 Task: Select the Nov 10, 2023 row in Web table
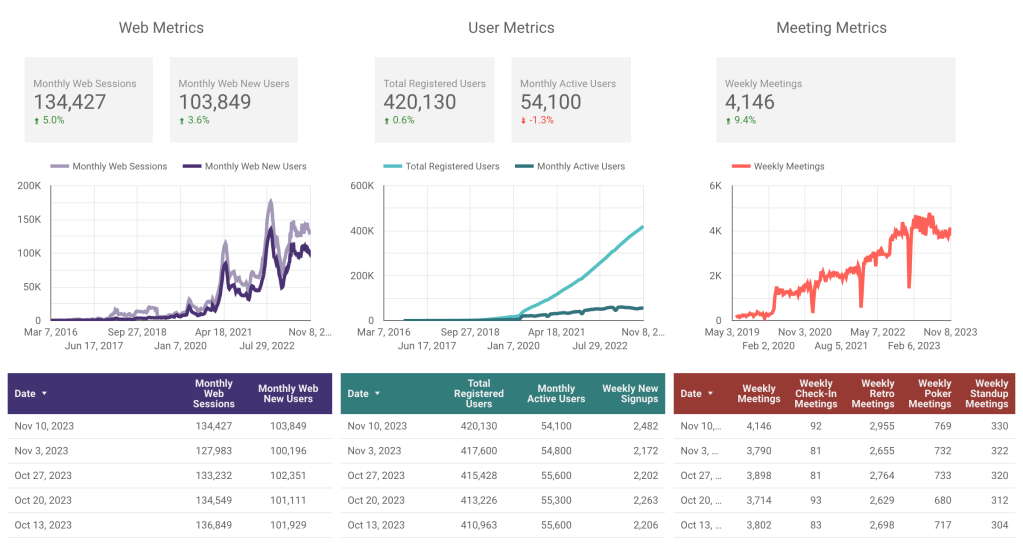[170, 426]
